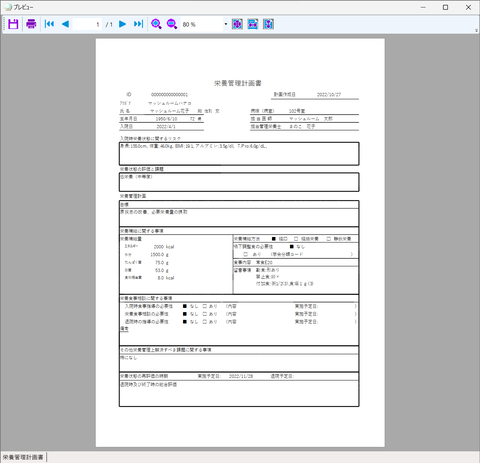Maximize the preview window
The height and width of the screenshot is (463, 480).
(445, 7)
